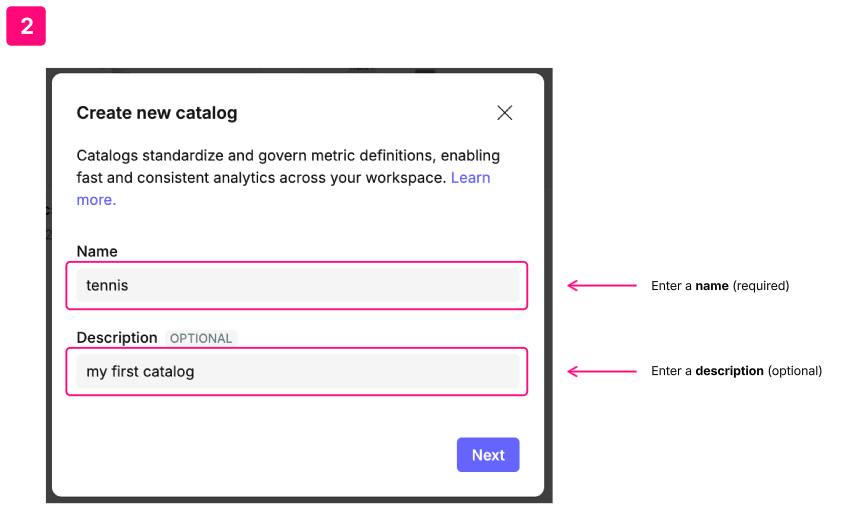Image resolution: width=842 pixels, height=526 pixels.
Task: Click the bold word "description" in annotation
Action: pyautogui.click(x=729, y=371)
